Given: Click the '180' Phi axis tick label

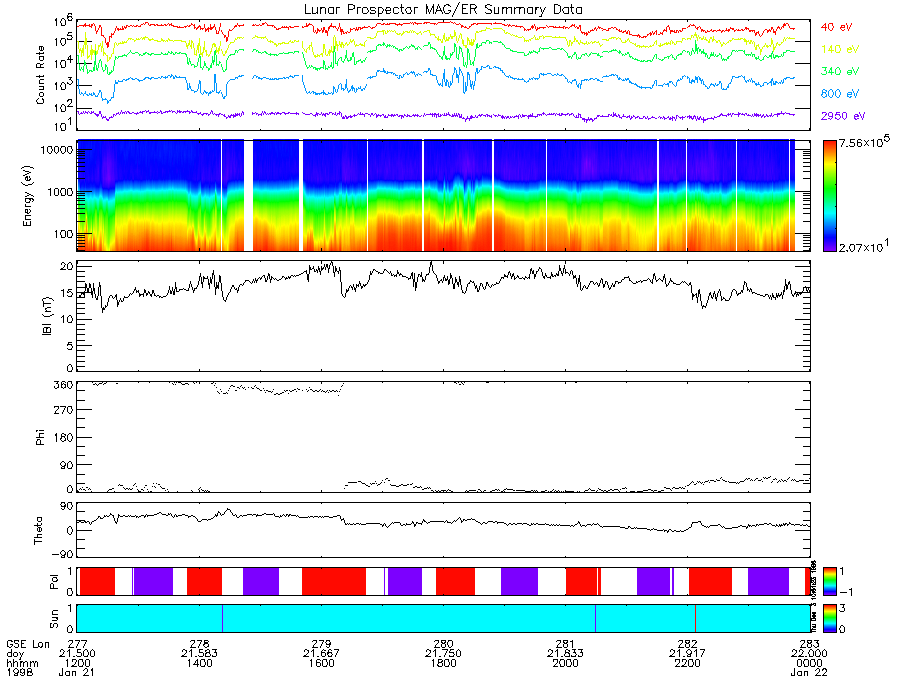Looking at the screenshot, I should [x=64, y=438].
